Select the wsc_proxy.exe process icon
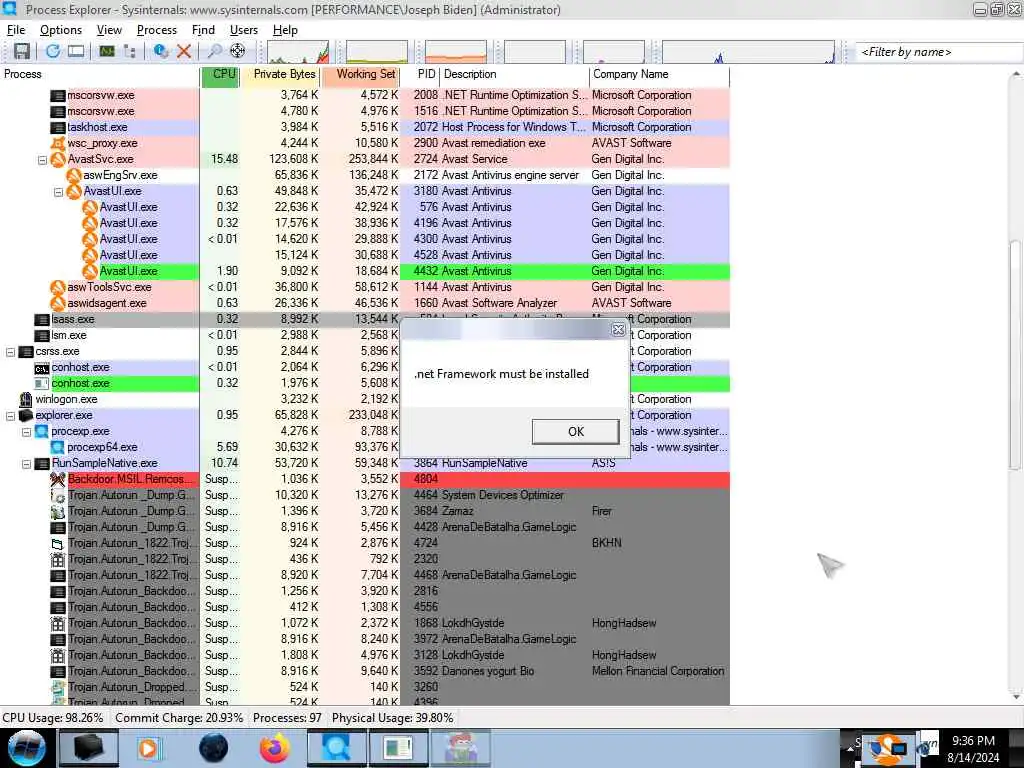 coord(58,143)
